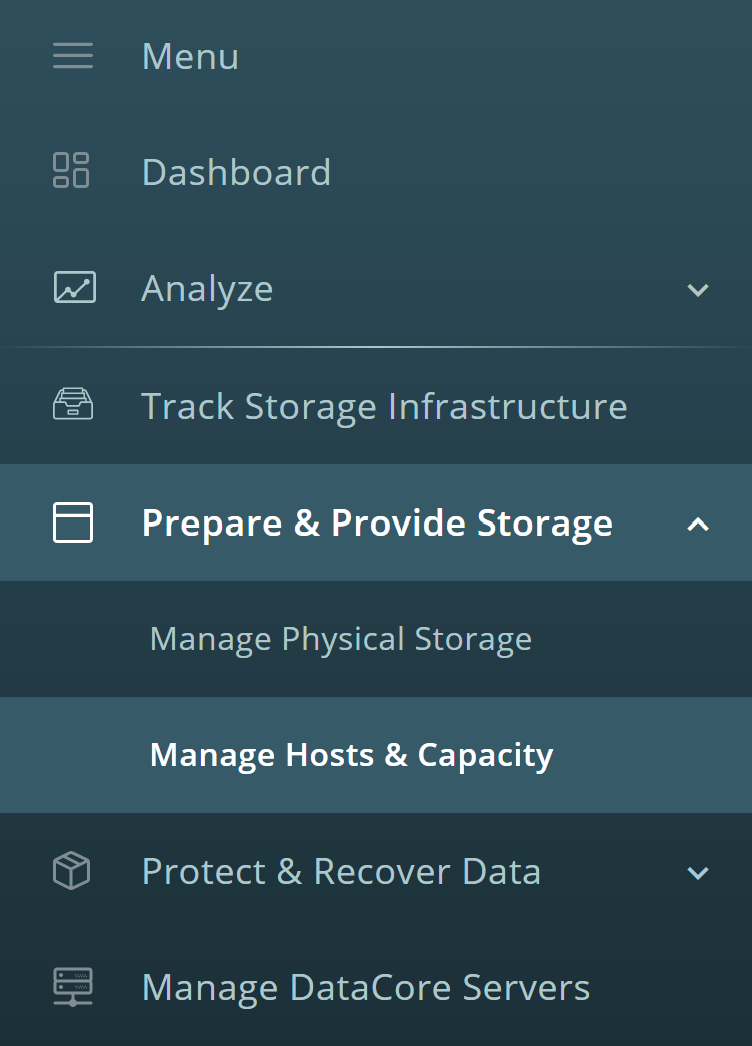The width and height of the screenshot is (752, 1046).
Task: Open Track Storage Infrastructure
Action: pyautogui.click(x=385, y=406)
